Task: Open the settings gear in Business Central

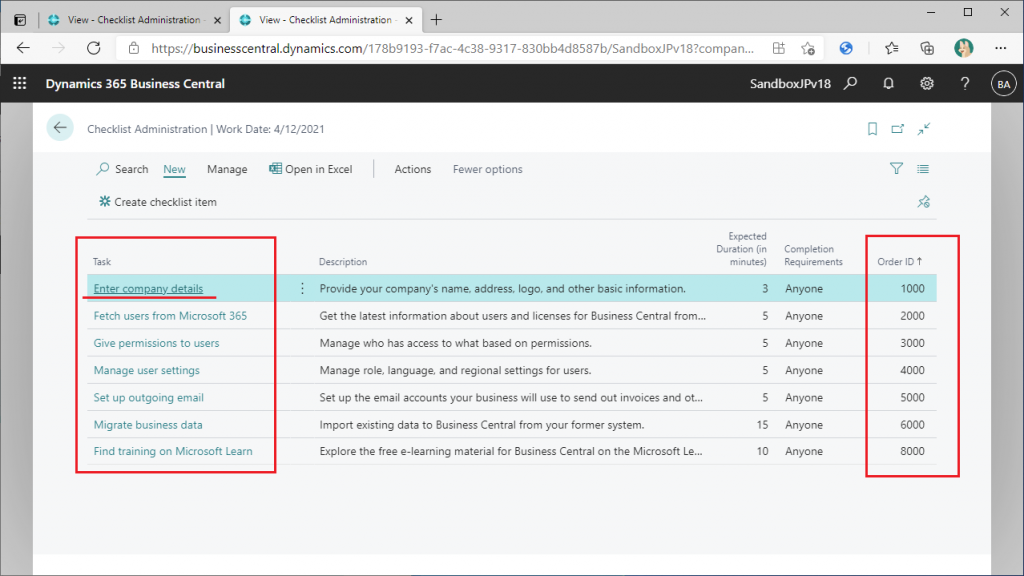Action: (x=927, y=84)
